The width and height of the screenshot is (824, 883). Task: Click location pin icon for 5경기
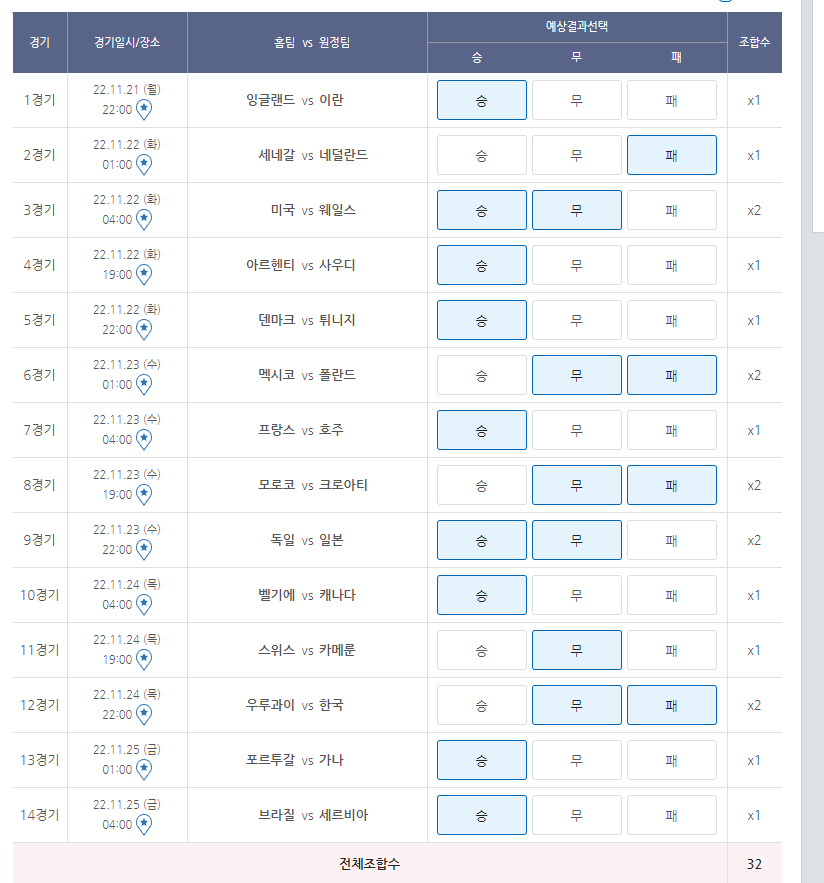144,329
